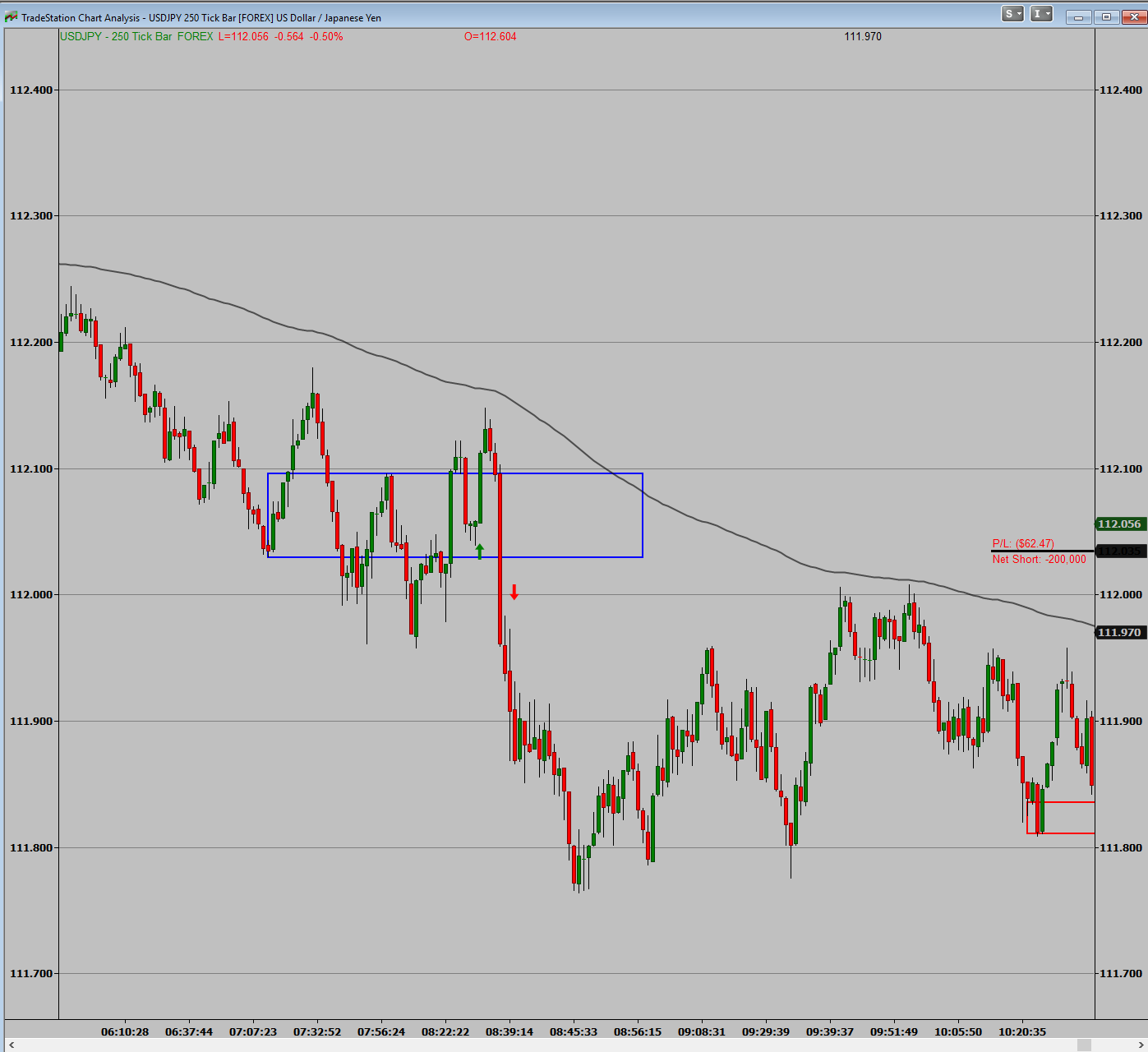The height and width of the screenshot is (1052, 1148).
Task: Click 111.700 on the left price axis
Action: click(x=31, y=974)
